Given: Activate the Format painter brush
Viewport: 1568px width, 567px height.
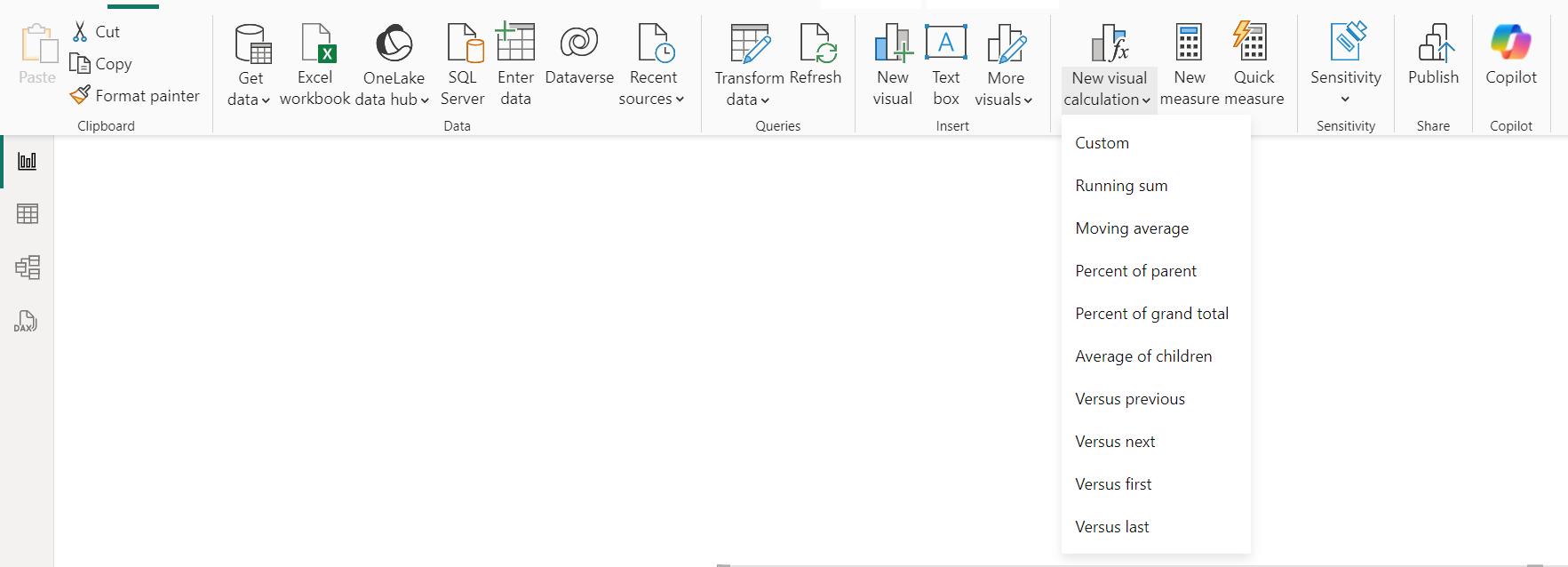Looking at the screenshot, I should click(x=80, y=95).
